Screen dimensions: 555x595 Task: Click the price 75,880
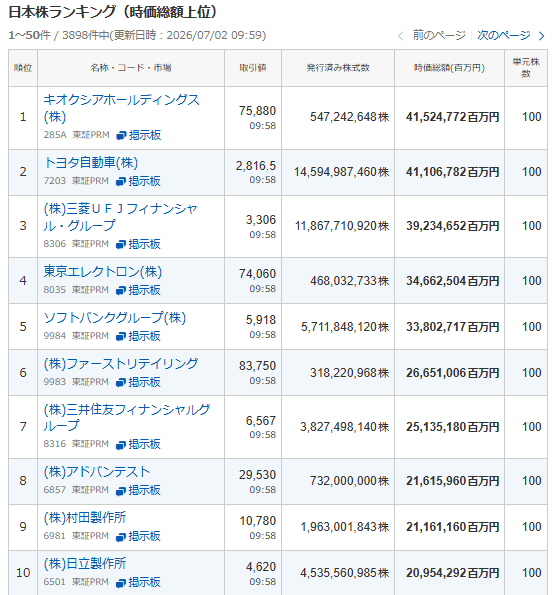(x=257, y=111)
